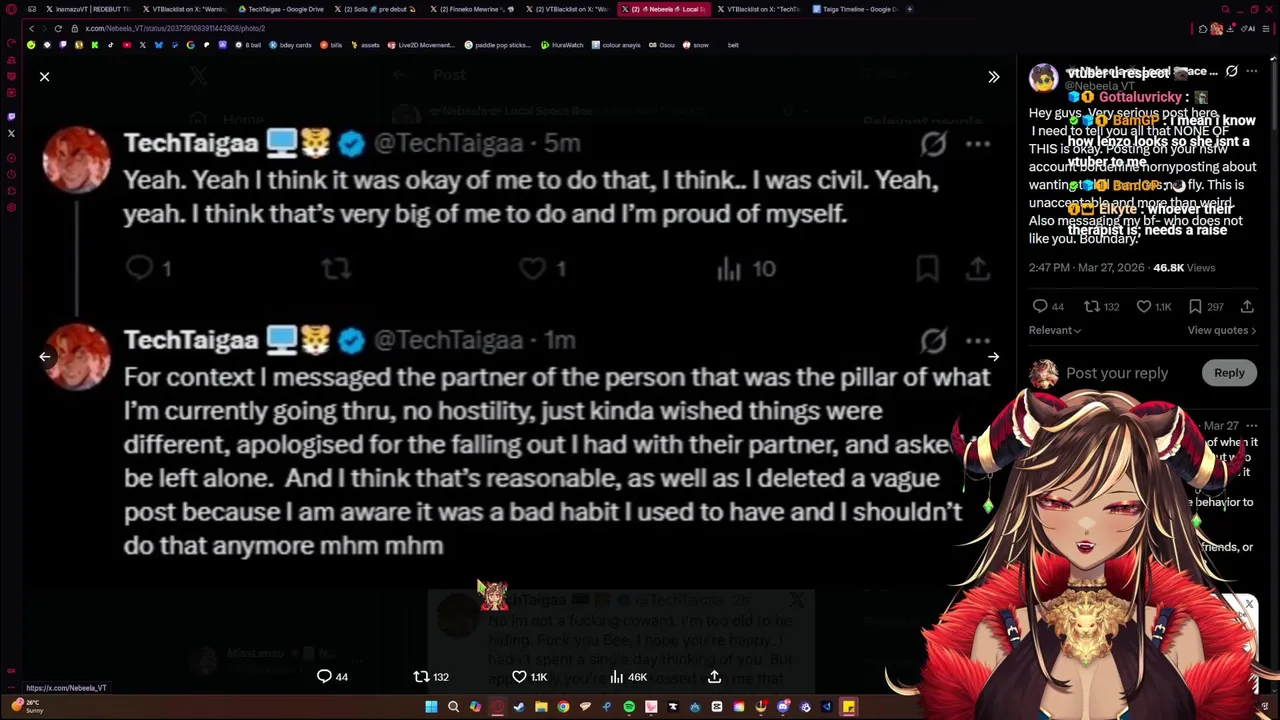The image size is (1280, 720).
Task: Open View quotes link
Action: coord(1221,330)
